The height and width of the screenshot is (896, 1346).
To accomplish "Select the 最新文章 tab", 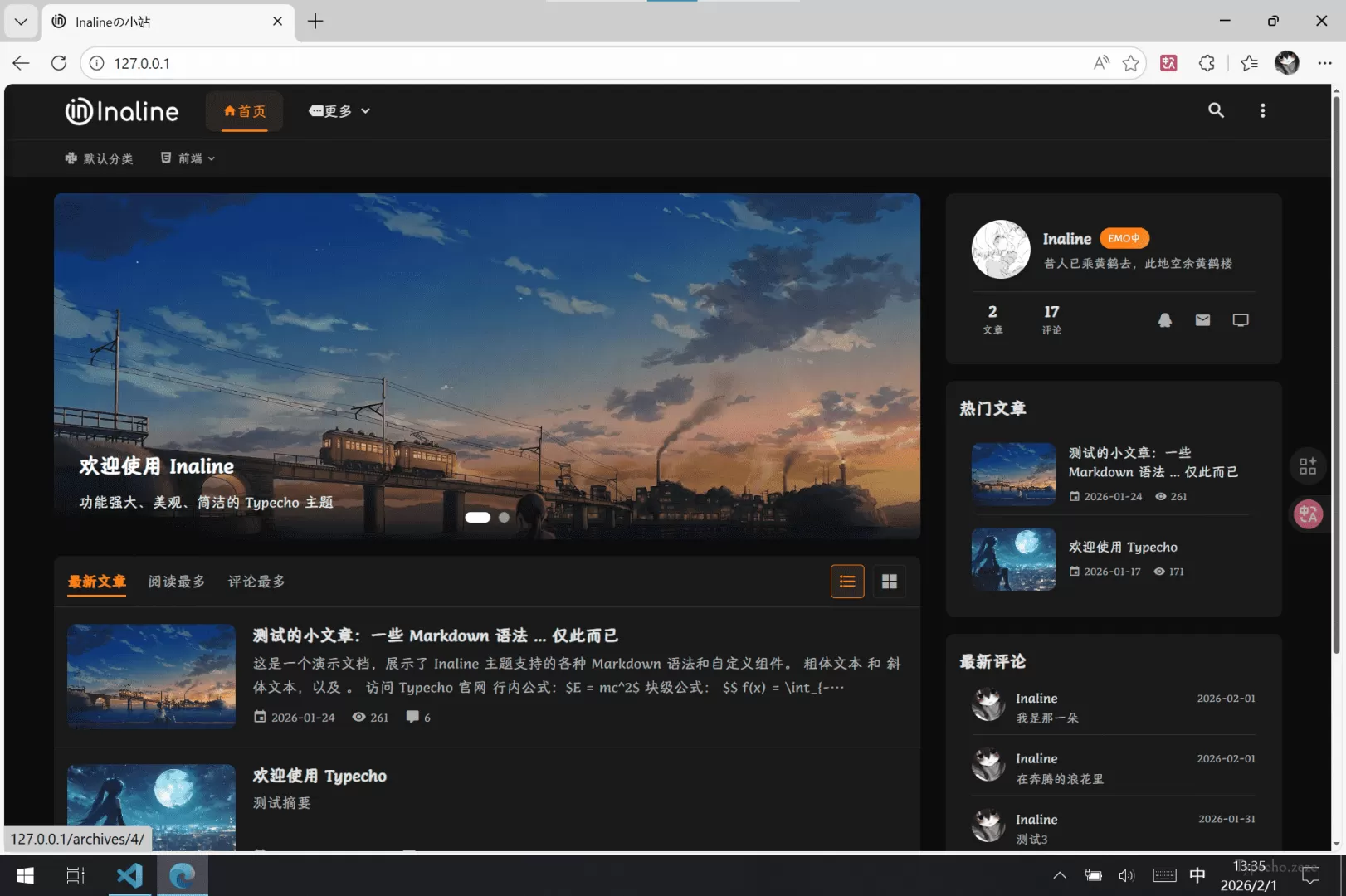I will [97, 582].
